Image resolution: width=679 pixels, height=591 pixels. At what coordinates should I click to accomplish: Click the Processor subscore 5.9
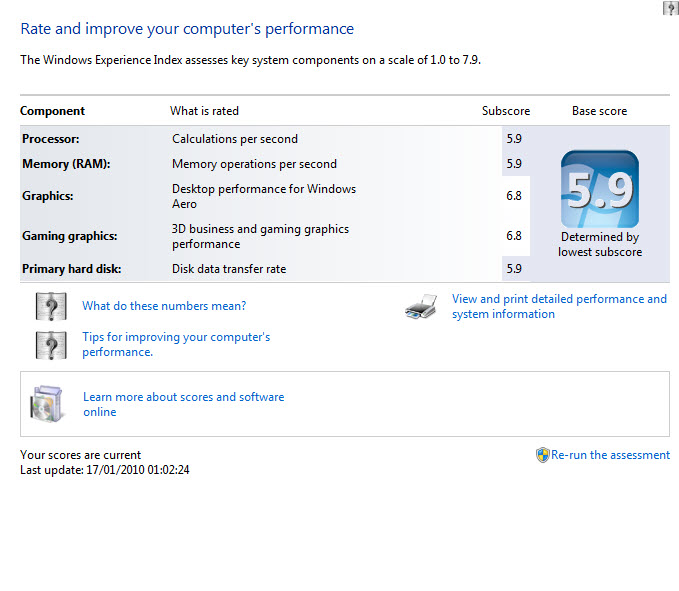coord(514,139)
